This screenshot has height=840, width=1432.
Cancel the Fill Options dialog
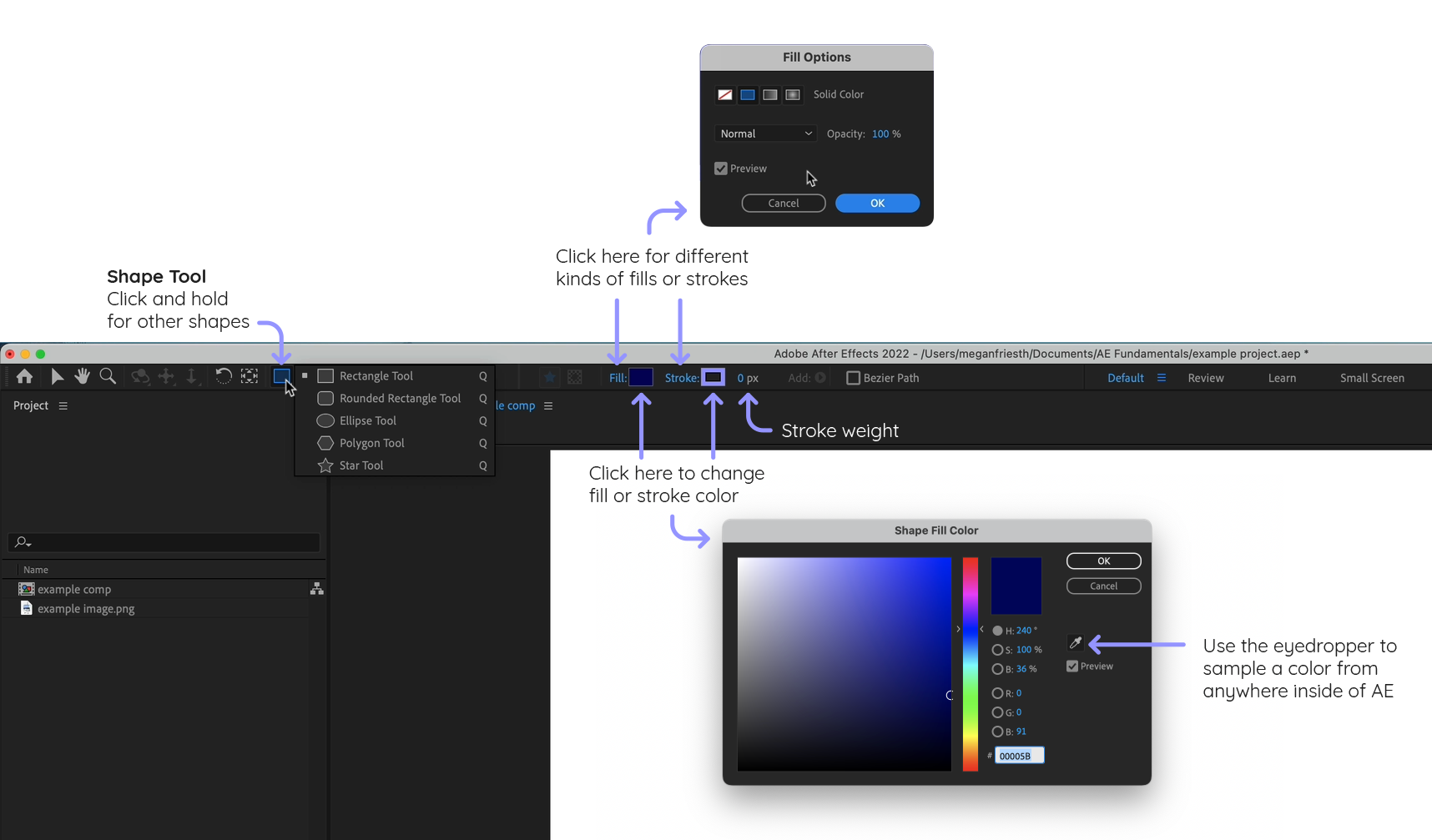point(783,203)
